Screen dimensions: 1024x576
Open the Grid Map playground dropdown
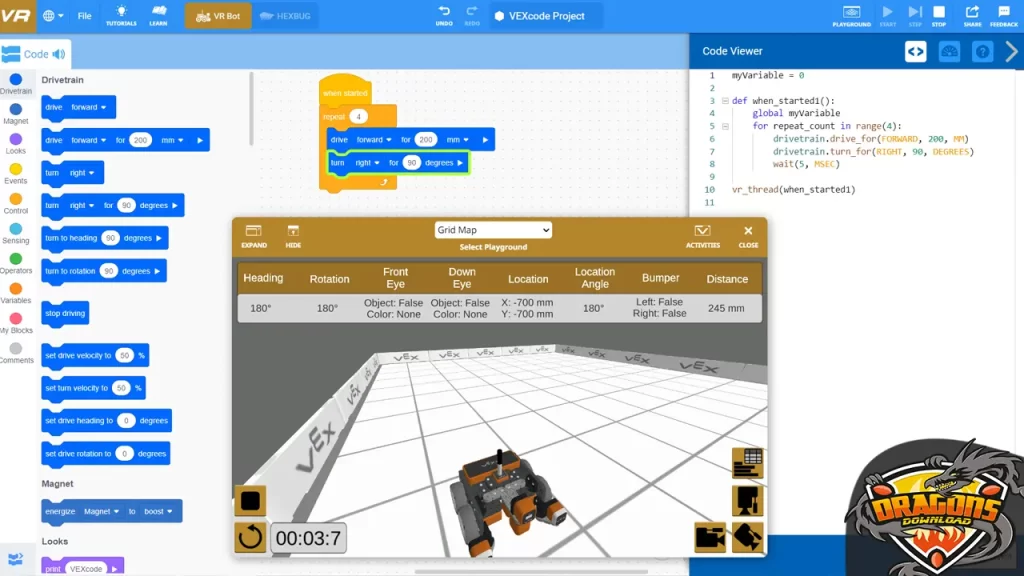click(x=492, y=230)
